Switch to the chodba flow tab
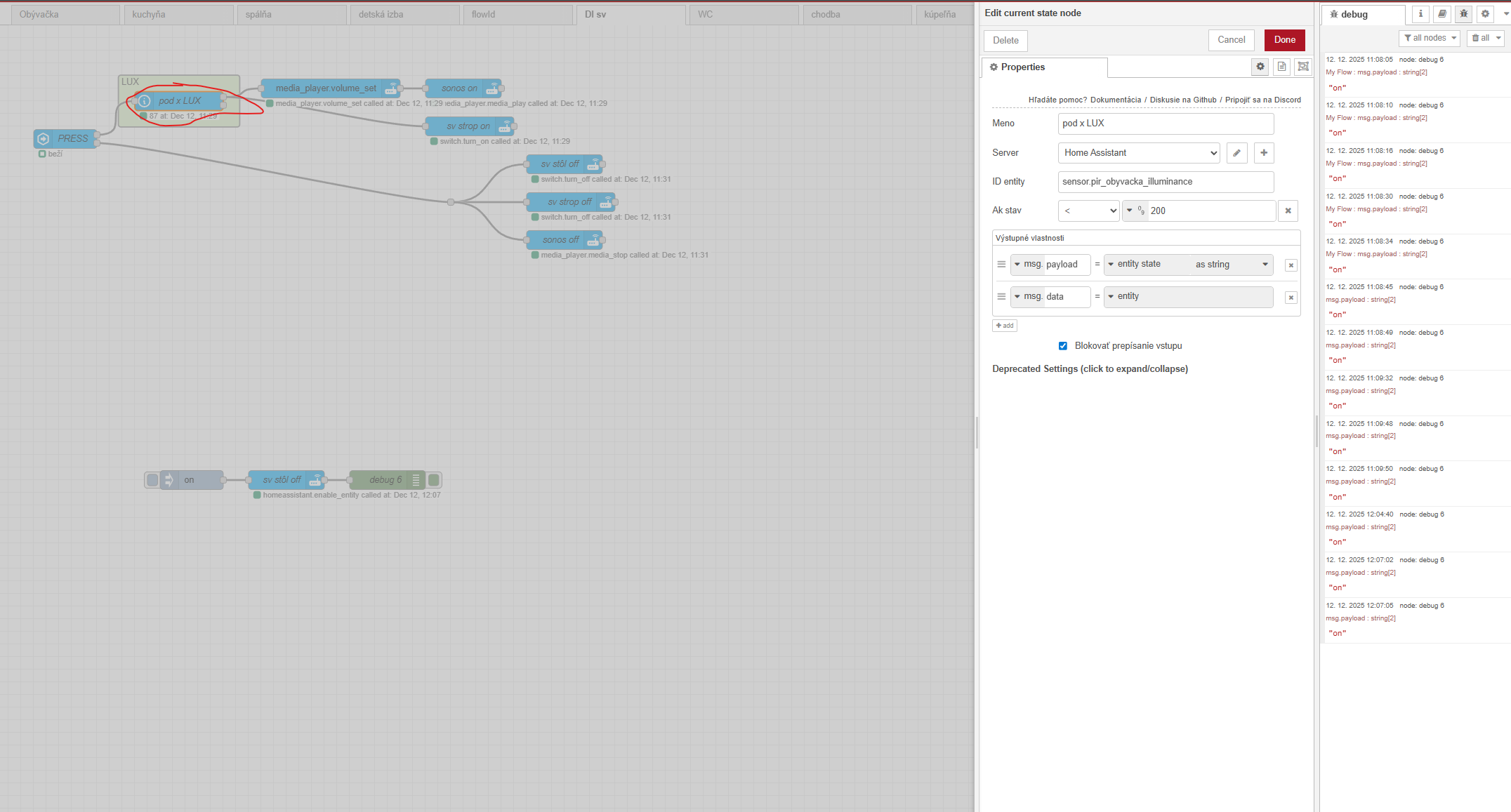Viewport: 1511px width, 812px height. [x=857, y=14]
